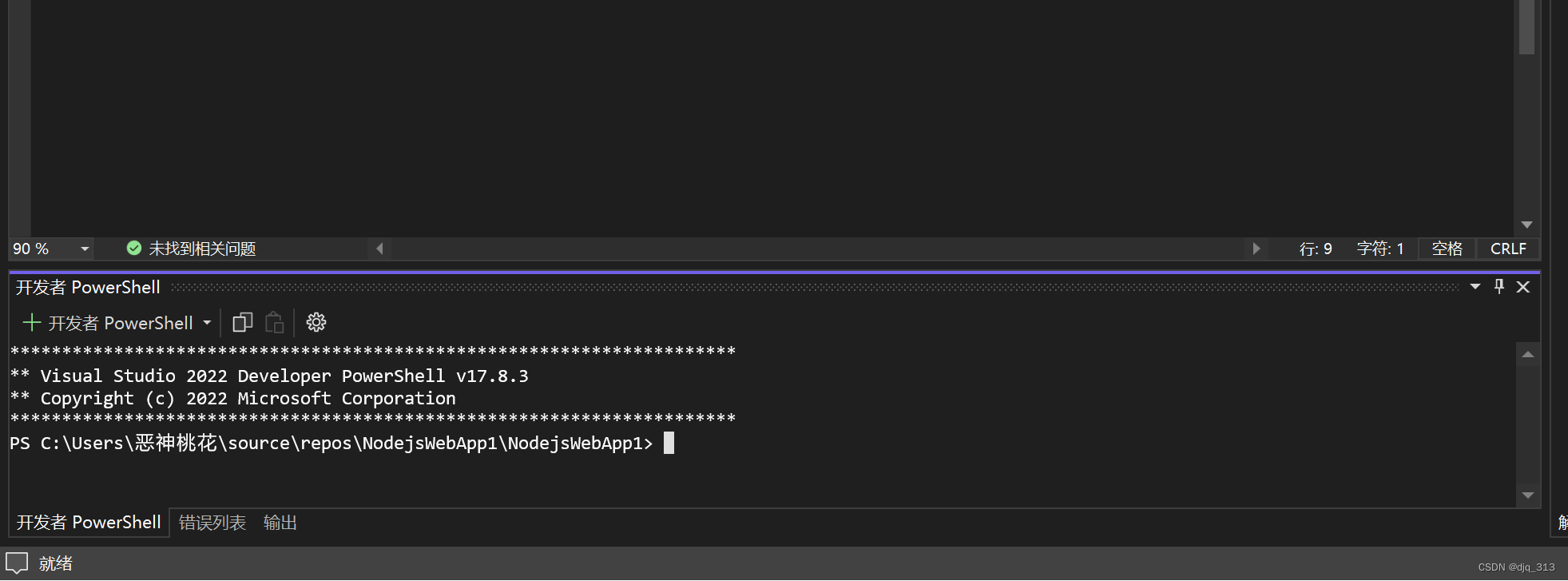Screen dimensions: 1568x581
Task: Open the panel window position dropdown arrow
Action: (1475, 286)
